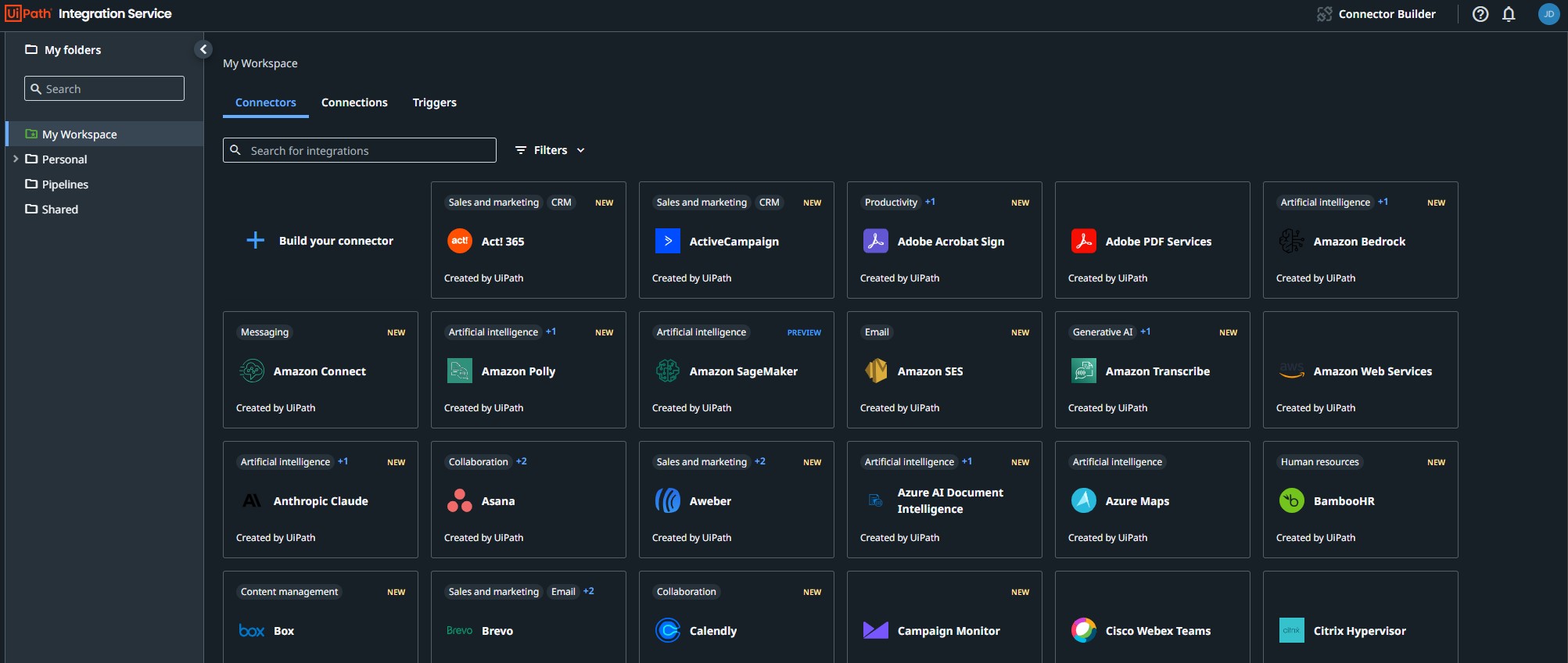The image size is (1568, 663).
Task: Click the Content management tag on Box
Action: pyautogui.click(x=289, y=592)
